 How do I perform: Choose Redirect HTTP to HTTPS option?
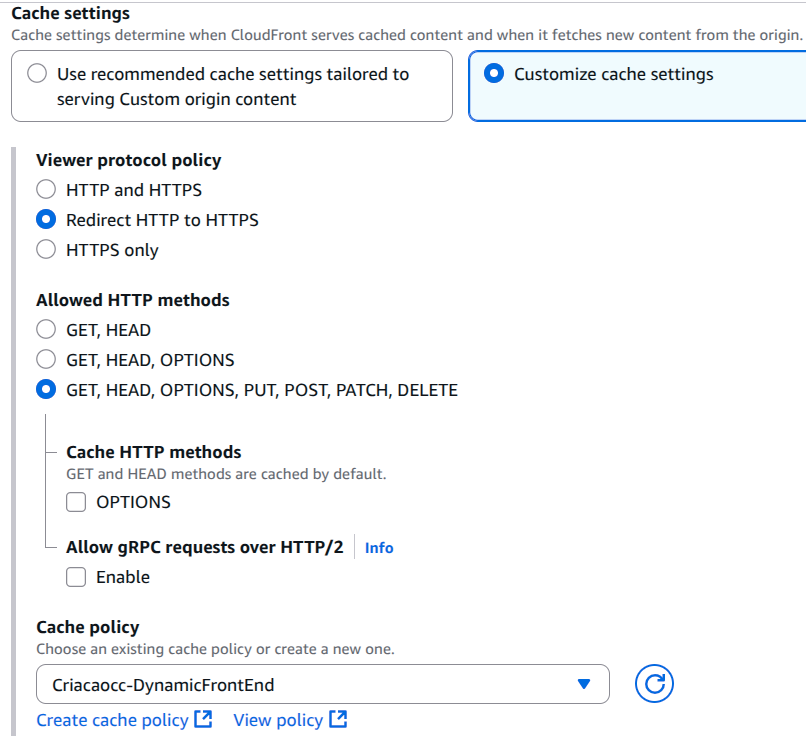point(46,219)
